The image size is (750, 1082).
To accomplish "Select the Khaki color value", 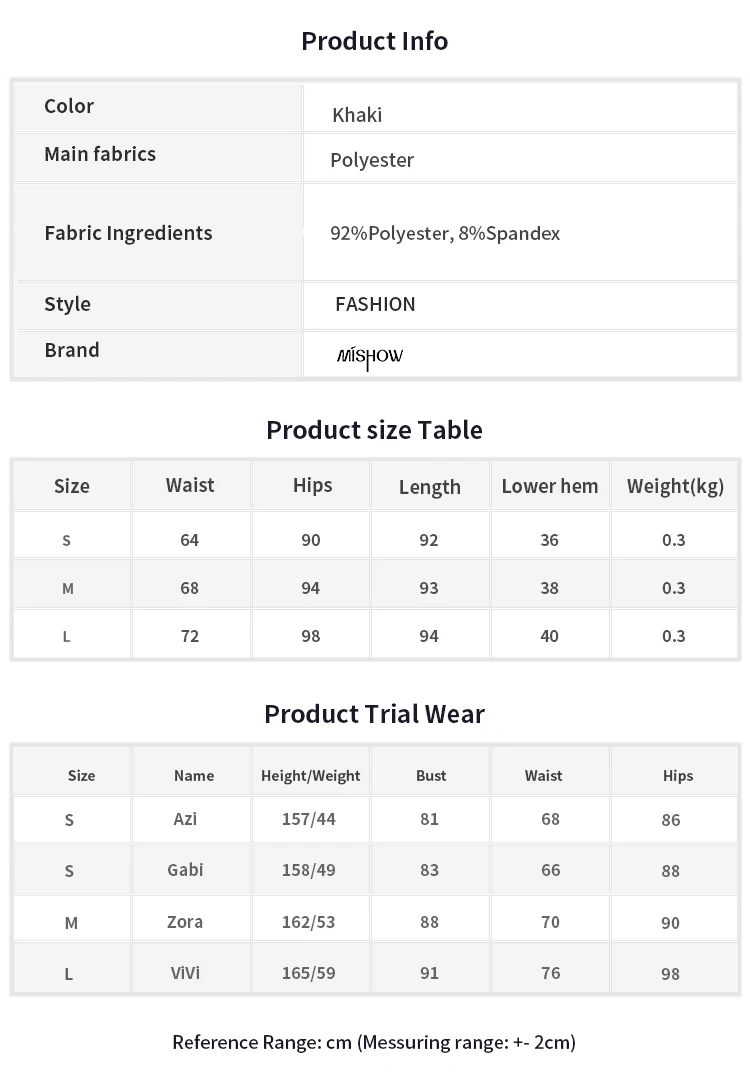I will [357, 115].
